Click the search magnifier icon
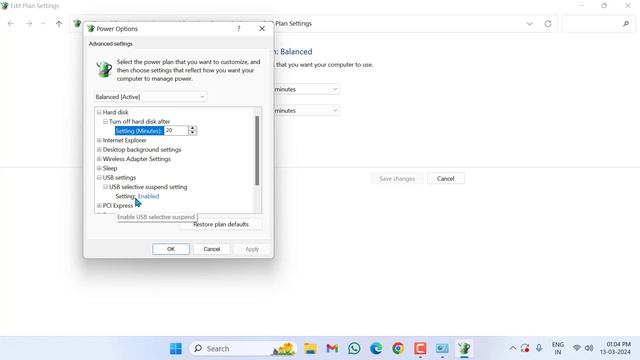This screenshot has height=360, width=640. [626, 24]
